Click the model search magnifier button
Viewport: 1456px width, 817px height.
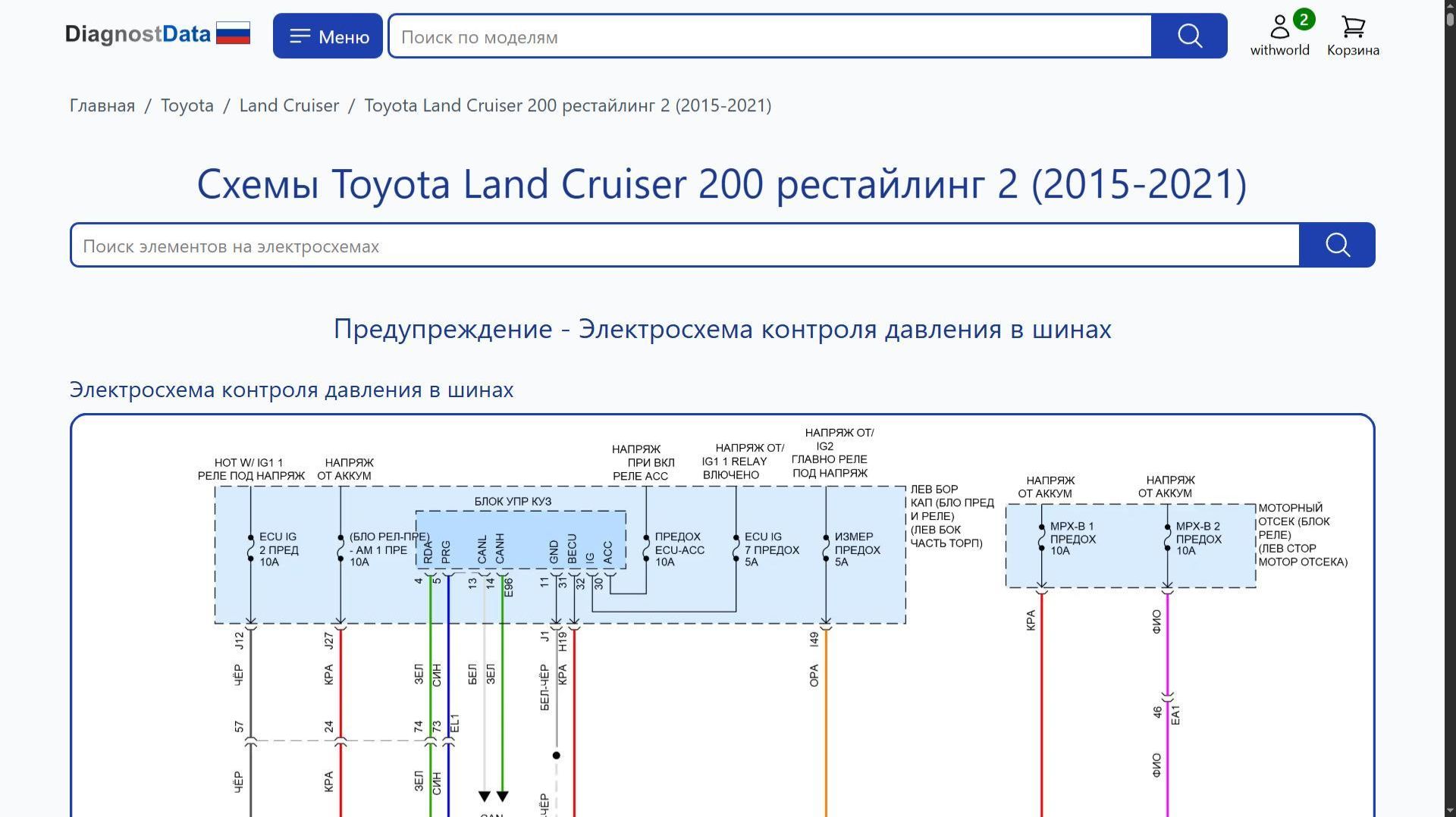click(x=1189, y=36)
